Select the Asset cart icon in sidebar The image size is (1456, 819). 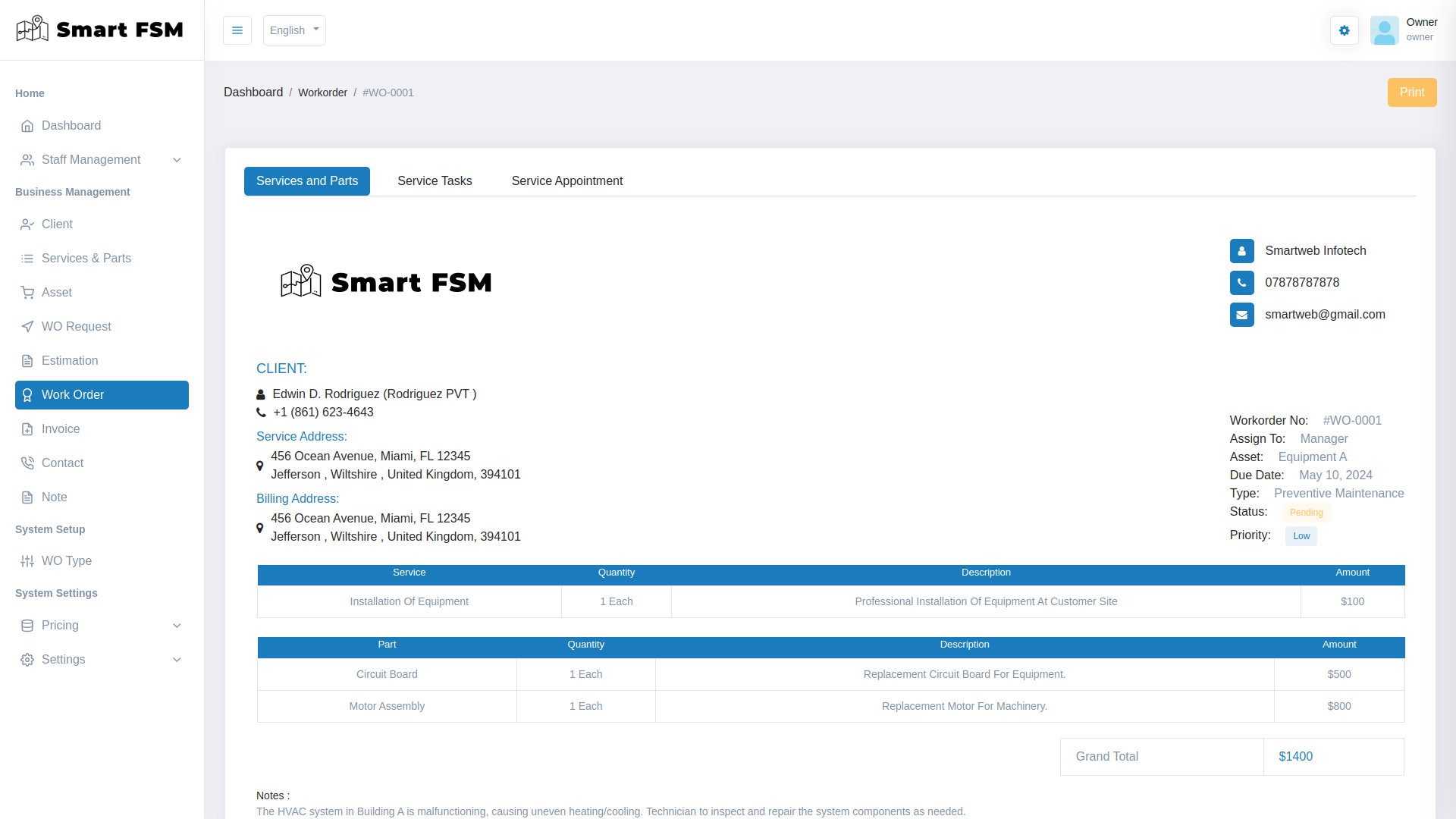pyautogui.click(x=27, y=292)
